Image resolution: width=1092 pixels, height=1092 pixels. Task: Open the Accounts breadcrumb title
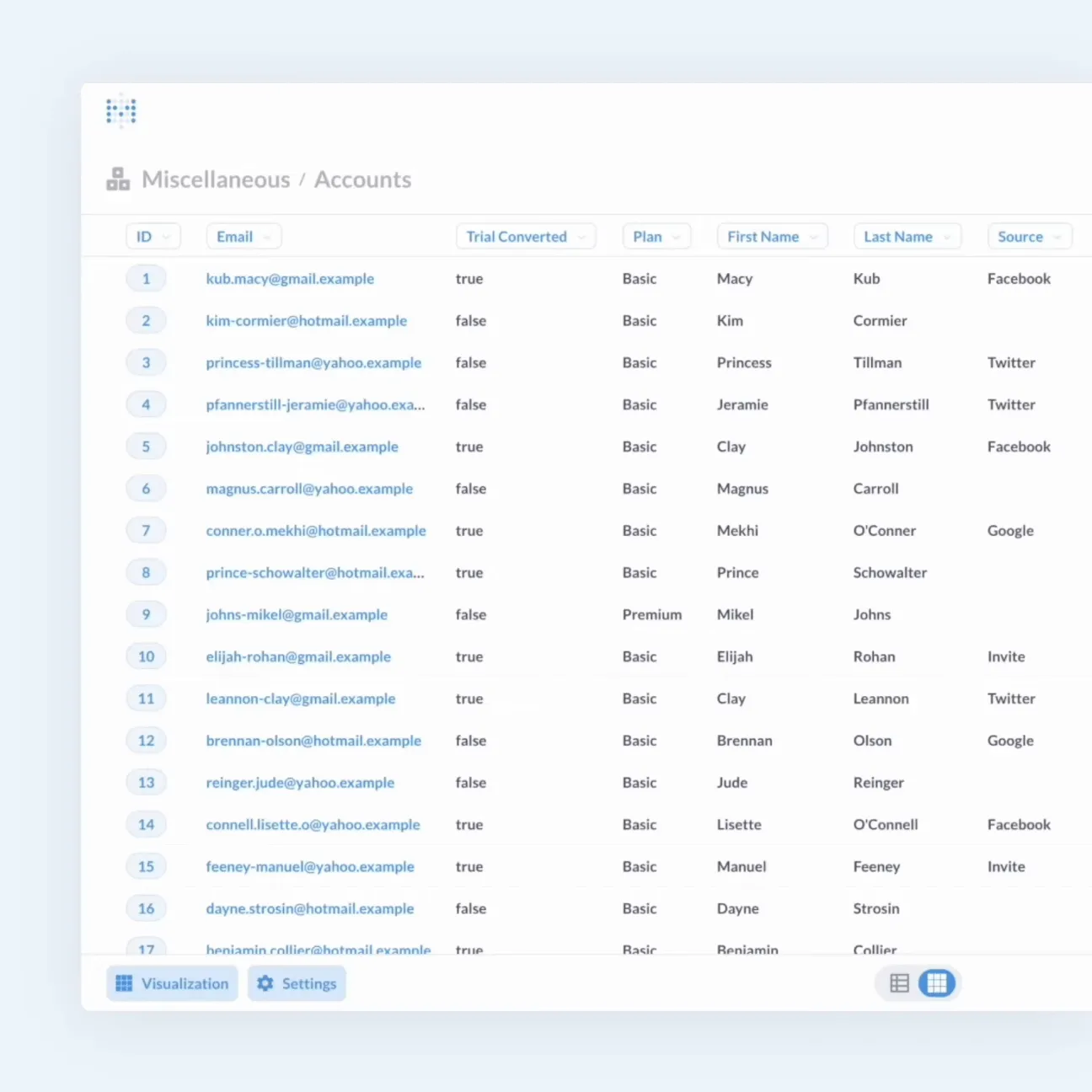pos(363,179)
